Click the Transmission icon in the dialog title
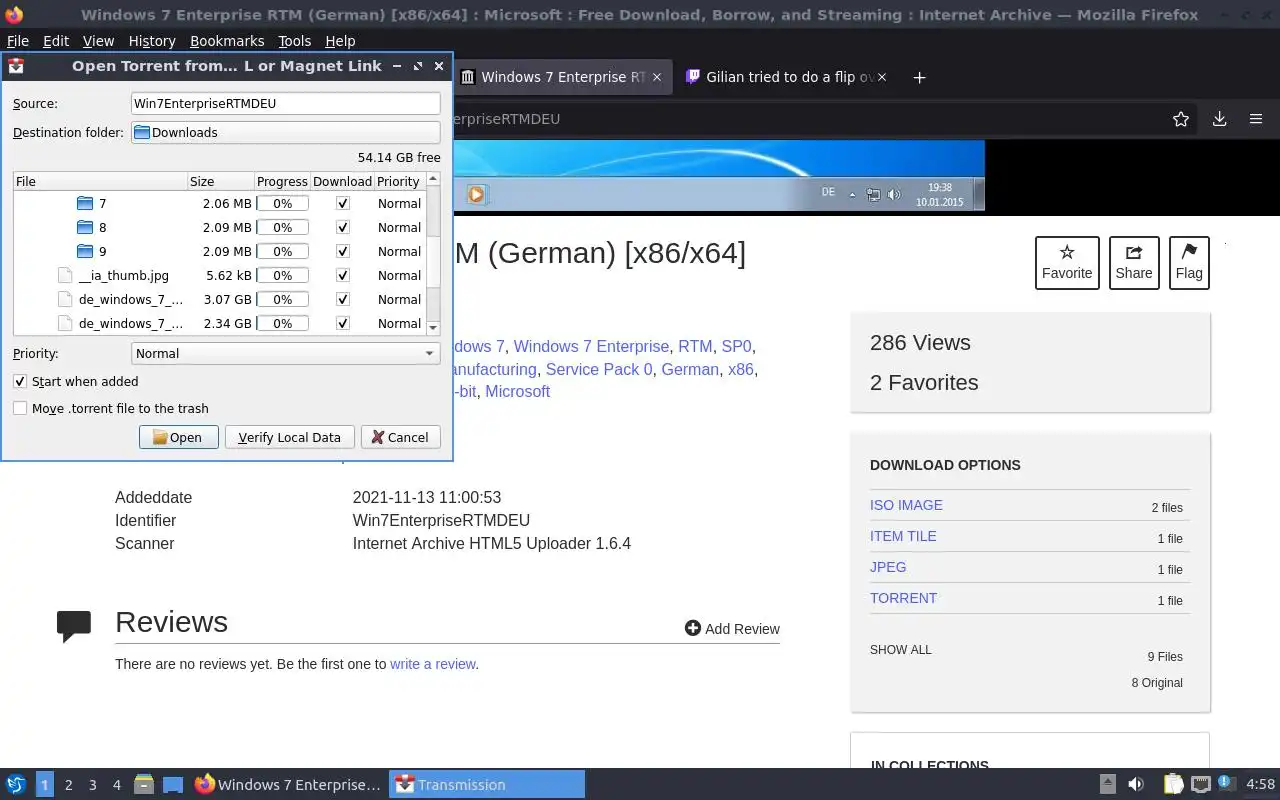The image size is (1280, 800). [16, 66]
